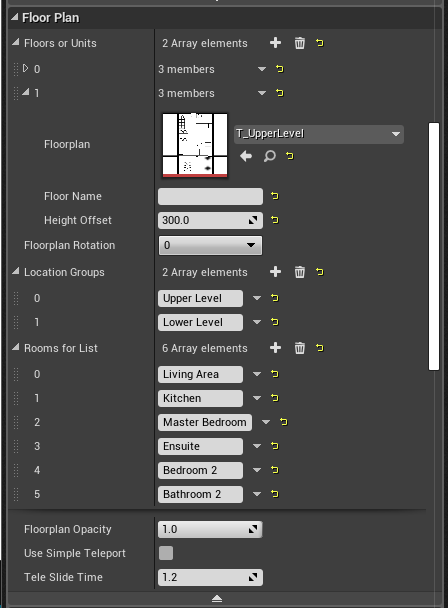Add element to Floors or Units array
This screenshot has height=608, width=448.
[275, 43]
